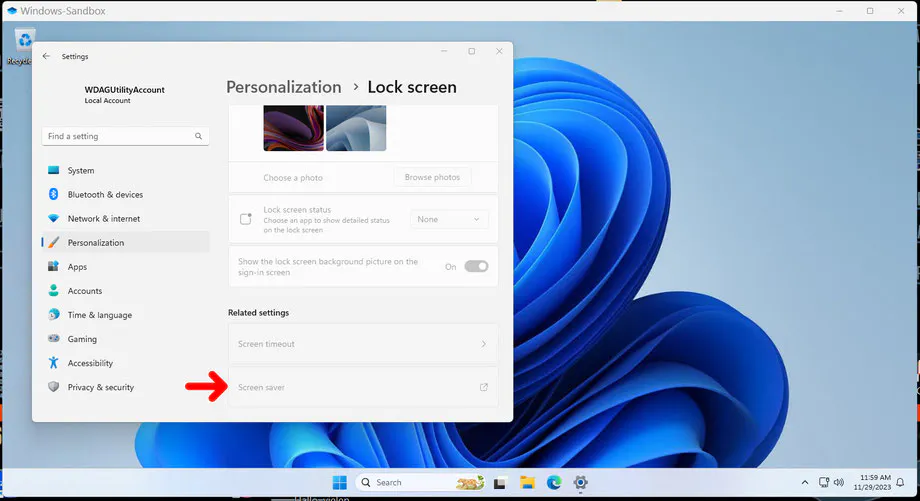The image size is (920, 501).
Task: Select the dark colorful lock screen thumbnail
Action: [293, 128]
